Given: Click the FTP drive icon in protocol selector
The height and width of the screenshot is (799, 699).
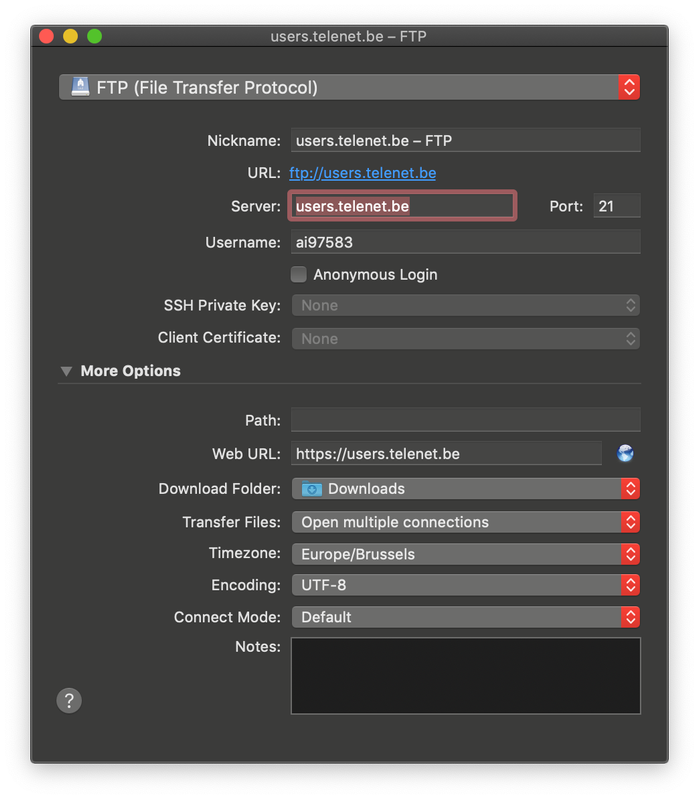Looking at the screenshot, I should [80, 87].
